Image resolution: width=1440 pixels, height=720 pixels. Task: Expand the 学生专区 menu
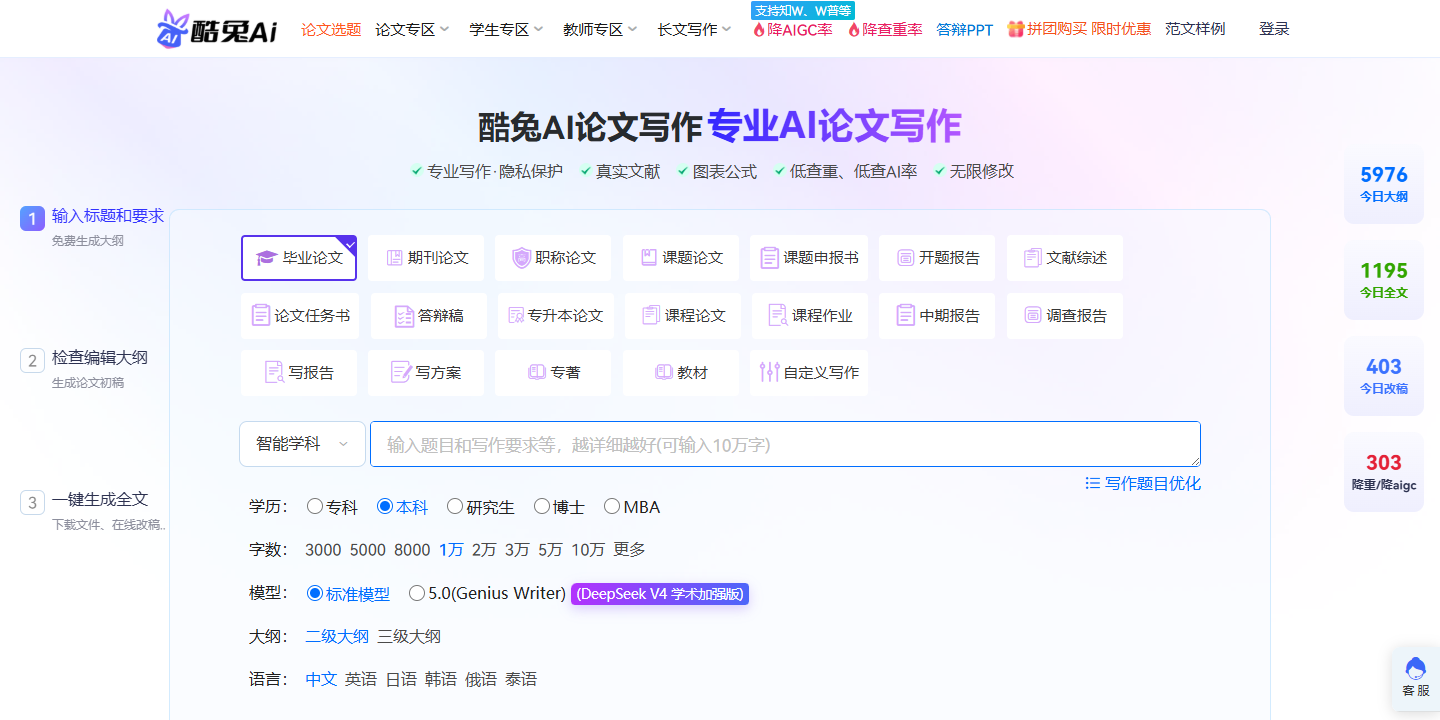(507, 29)
